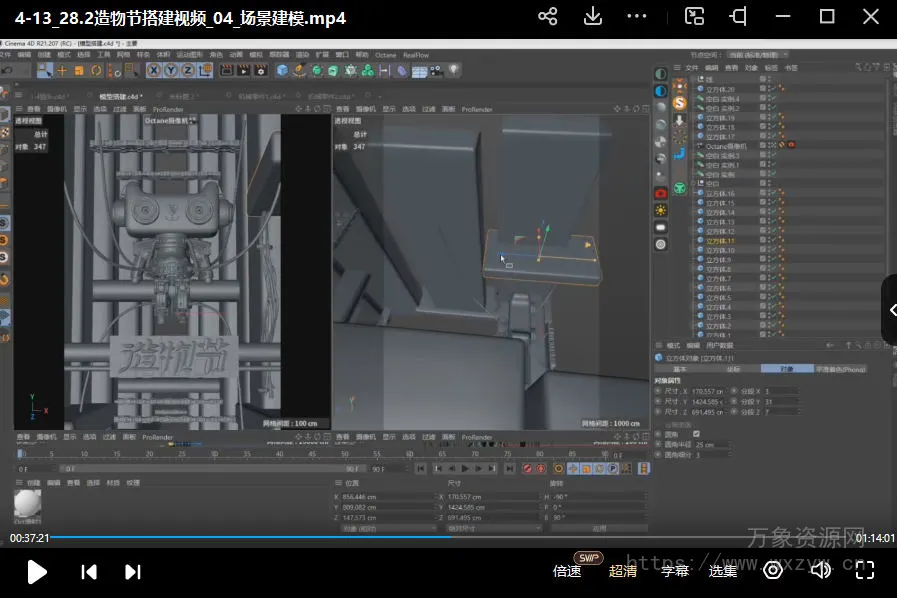The height and width of the screenshot is (598, 897).
Task: Select 立方体.11 in the object manager
Action: tap(720, 241)
